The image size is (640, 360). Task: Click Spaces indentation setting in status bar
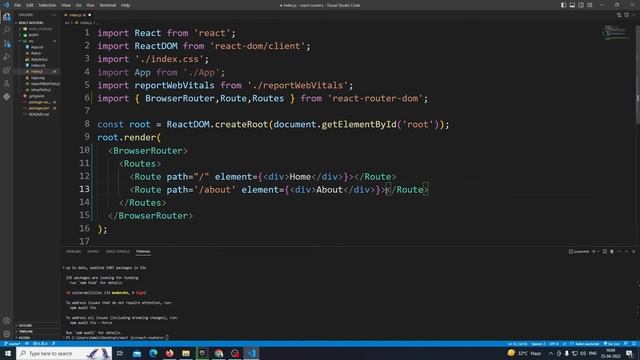[x=538, y=344]
